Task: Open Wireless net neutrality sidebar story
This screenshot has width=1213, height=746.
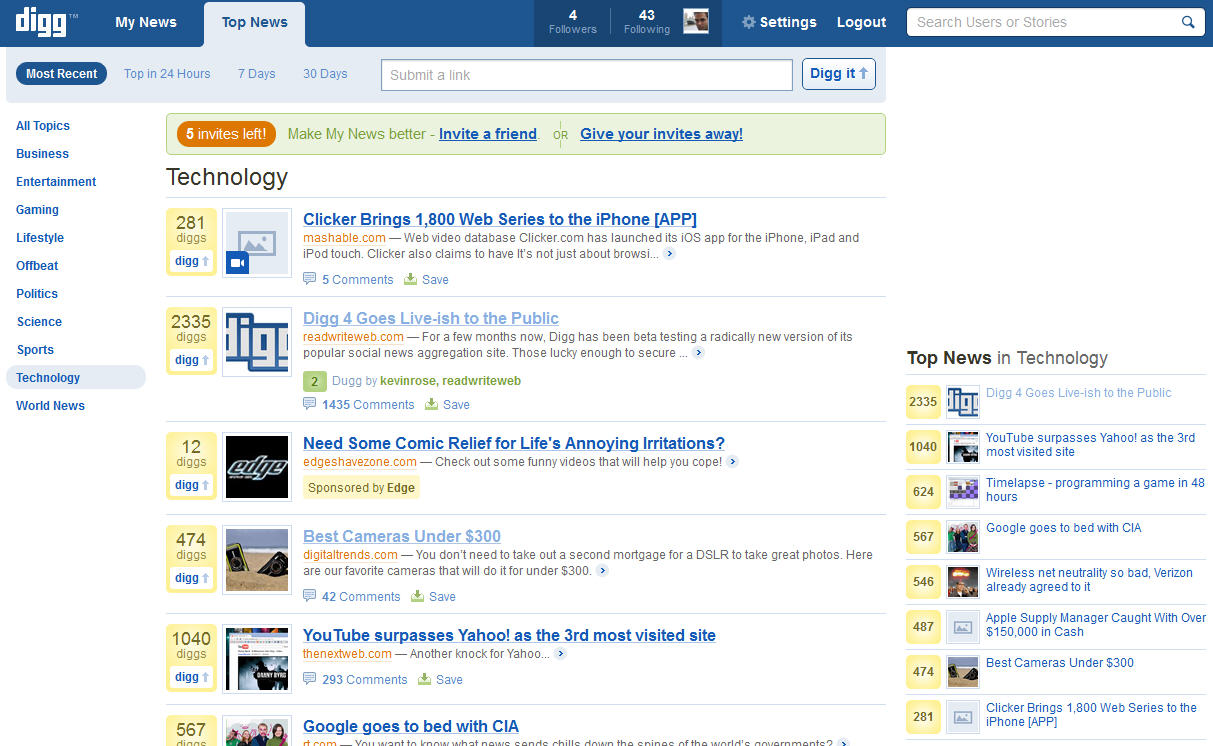Action: 1089,580
